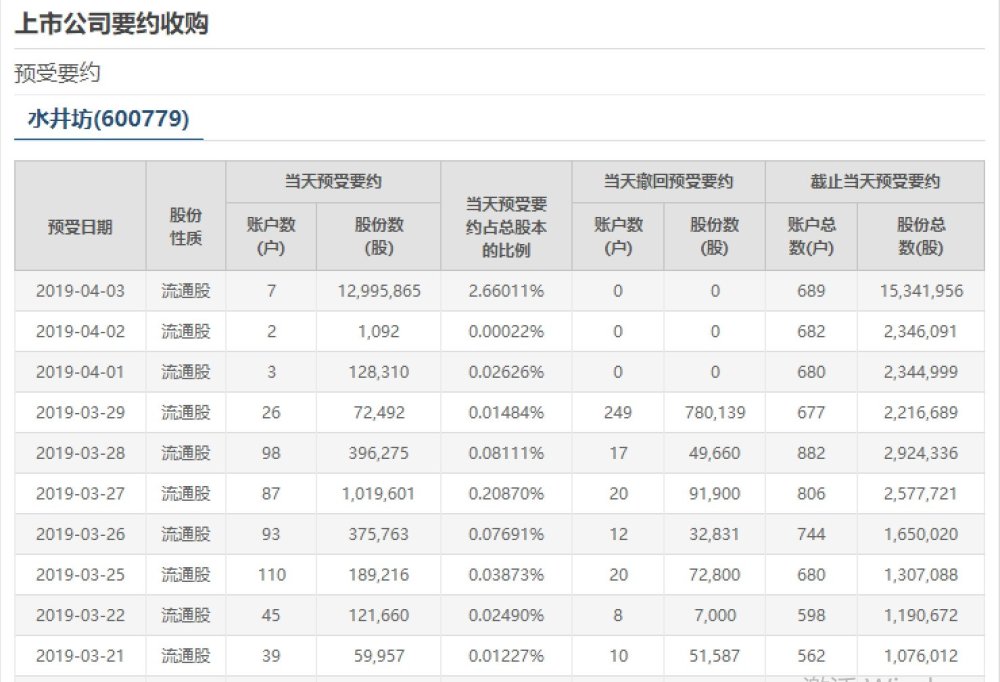The width and height of the screenshot is (1000, 682).
Task: Click the withdrawn shares 51,587
Action: point(715,656)
